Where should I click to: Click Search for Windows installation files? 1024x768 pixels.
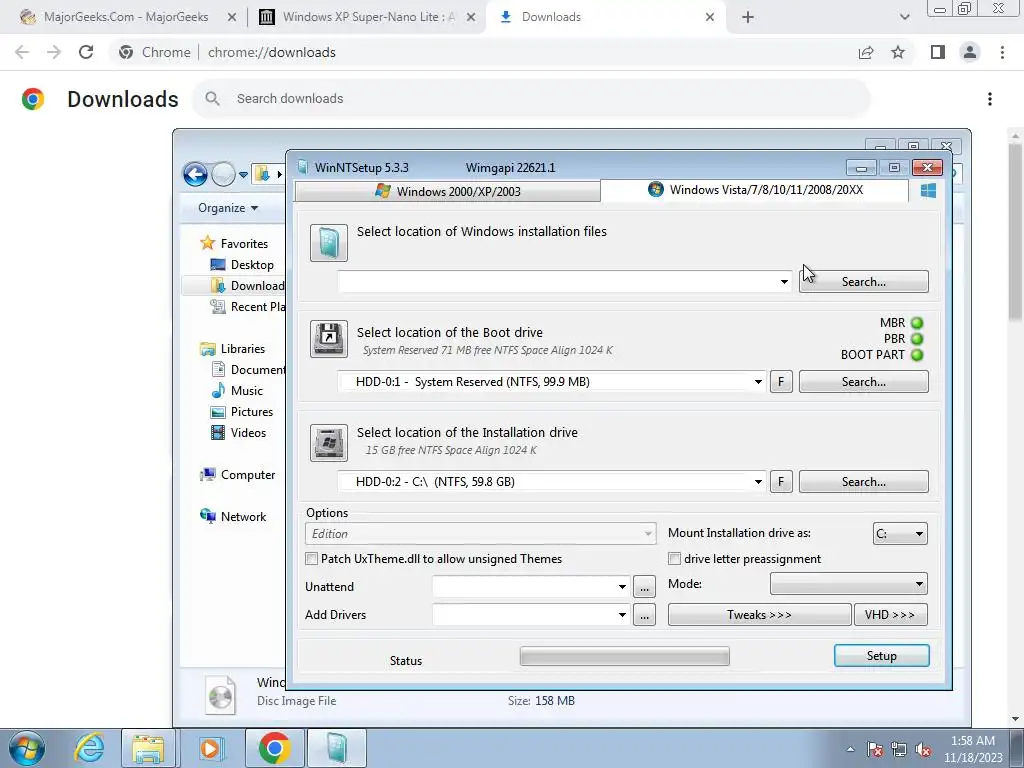pyautogui.click(x=863, y=282)
